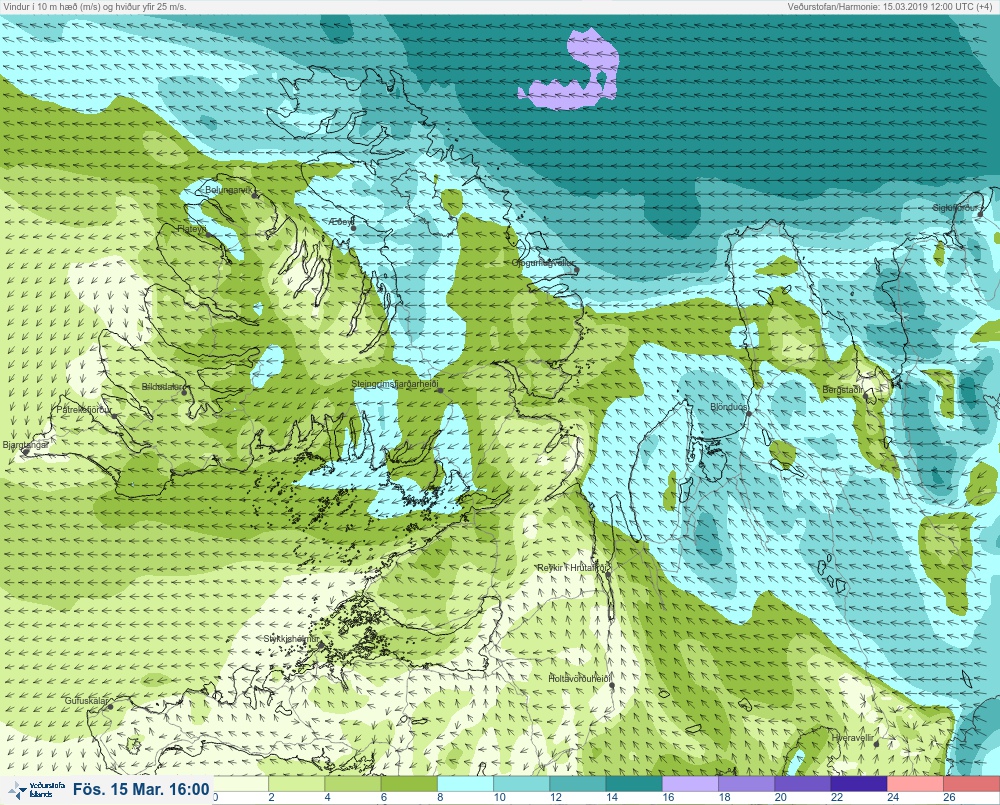Select the light cyan 8–10 m/s legend swatch

coord(466,783)
